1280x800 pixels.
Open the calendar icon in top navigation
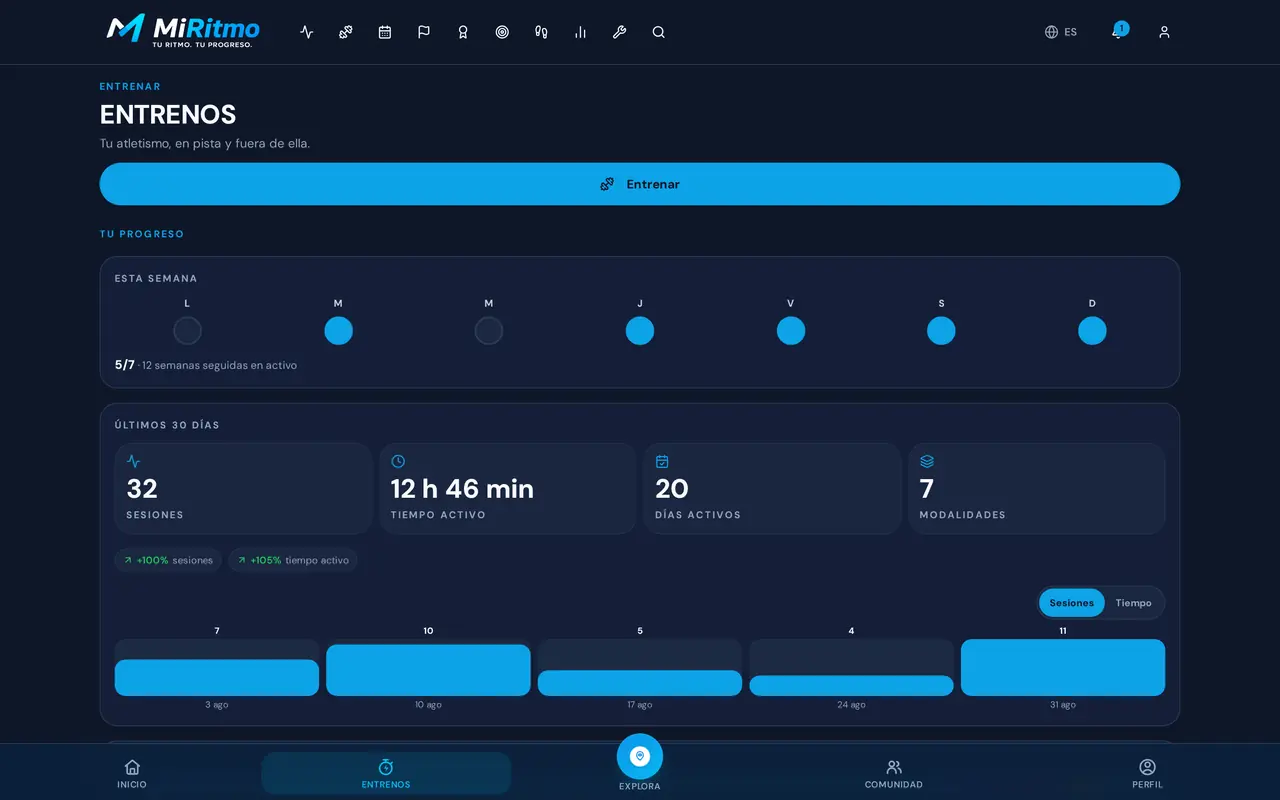[385, 32]
